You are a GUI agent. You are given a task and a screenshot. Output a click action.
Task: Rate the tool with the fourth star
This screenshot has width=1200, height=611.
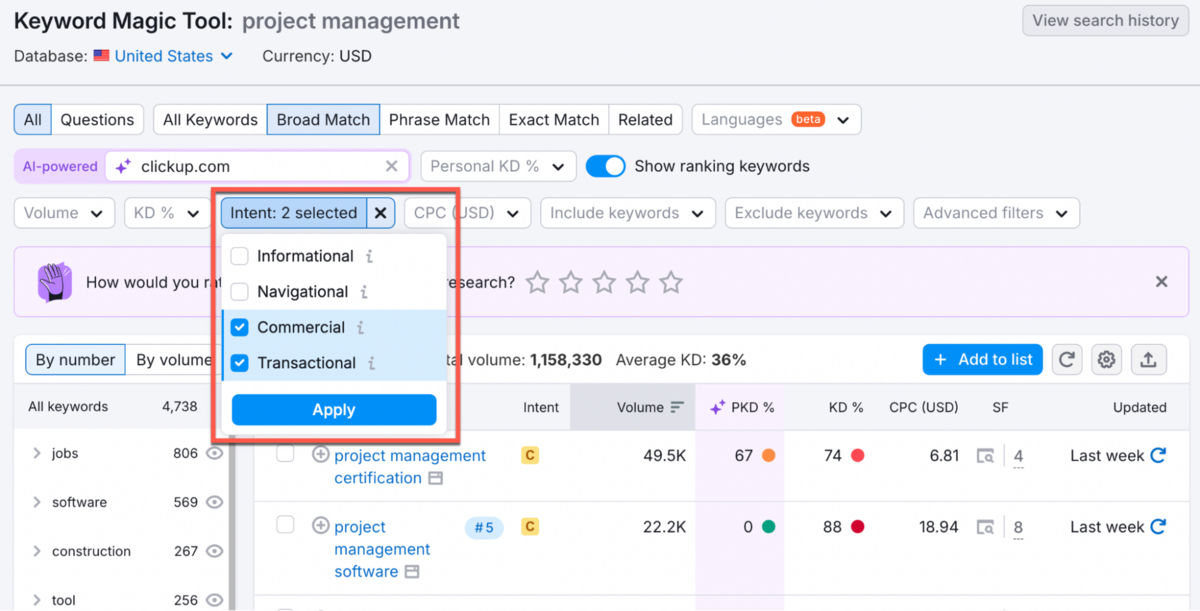637,282
